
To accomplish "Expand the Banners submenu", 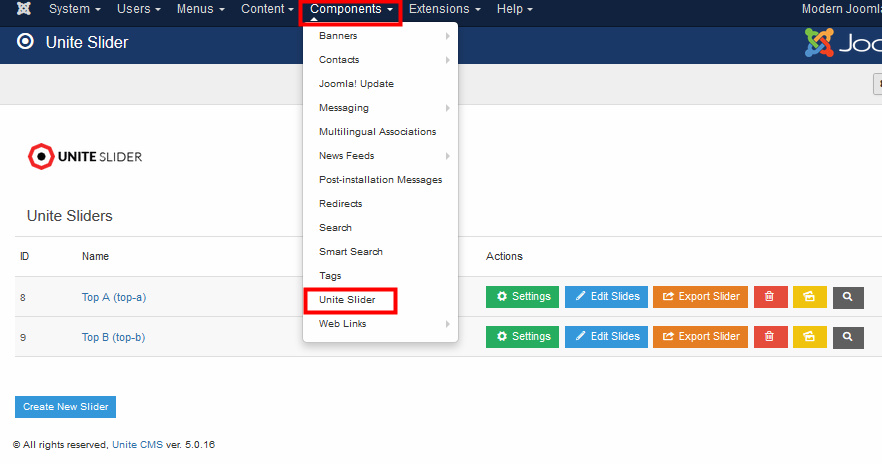I will (380, 35).
